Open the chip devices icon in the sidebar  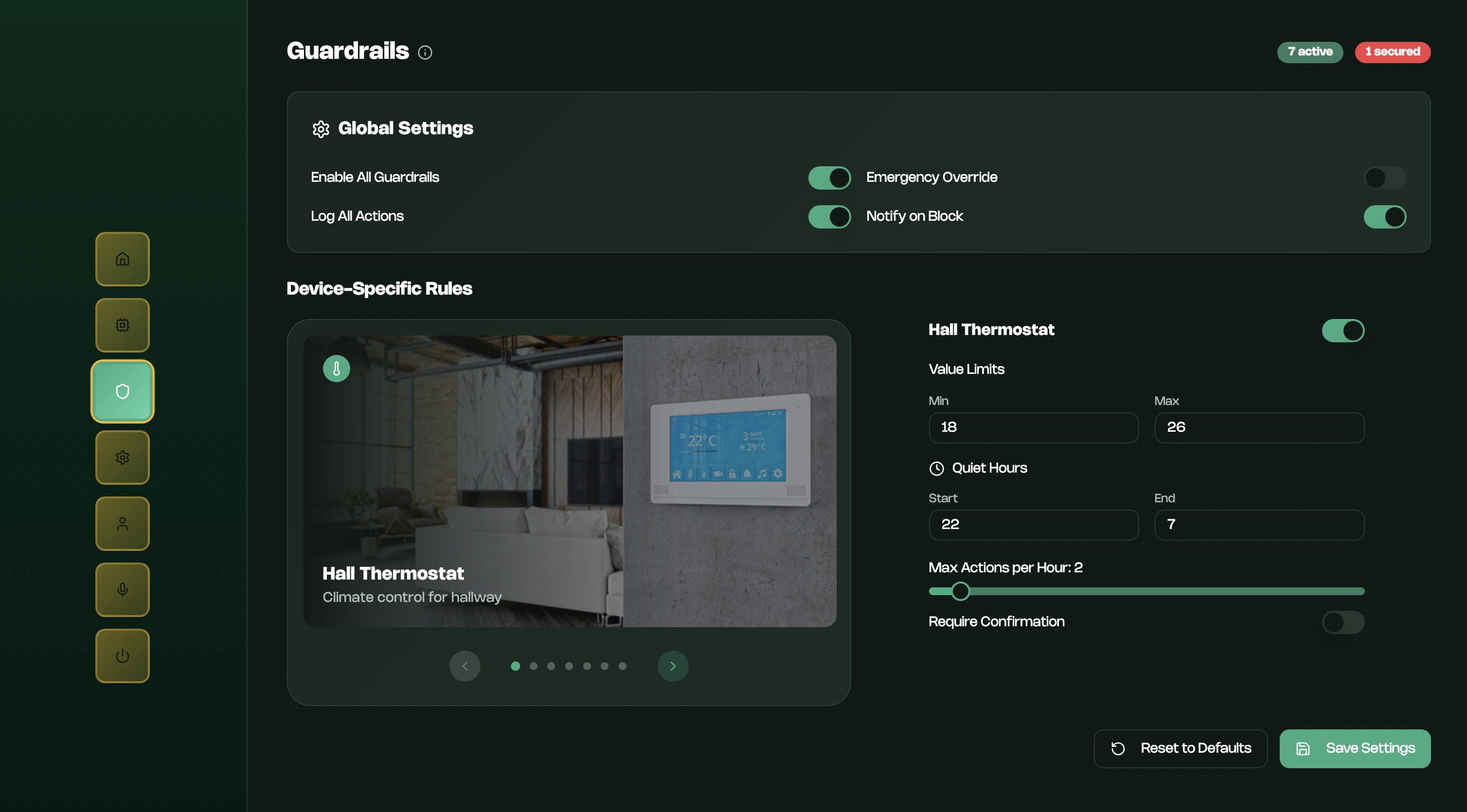point(123,325)
